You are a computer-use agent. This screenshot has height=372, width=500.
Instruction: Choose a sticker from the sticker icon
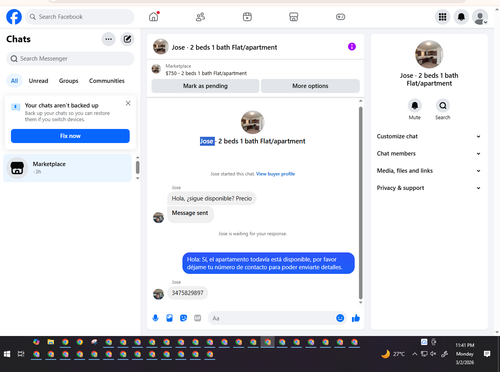coord(183,318)
